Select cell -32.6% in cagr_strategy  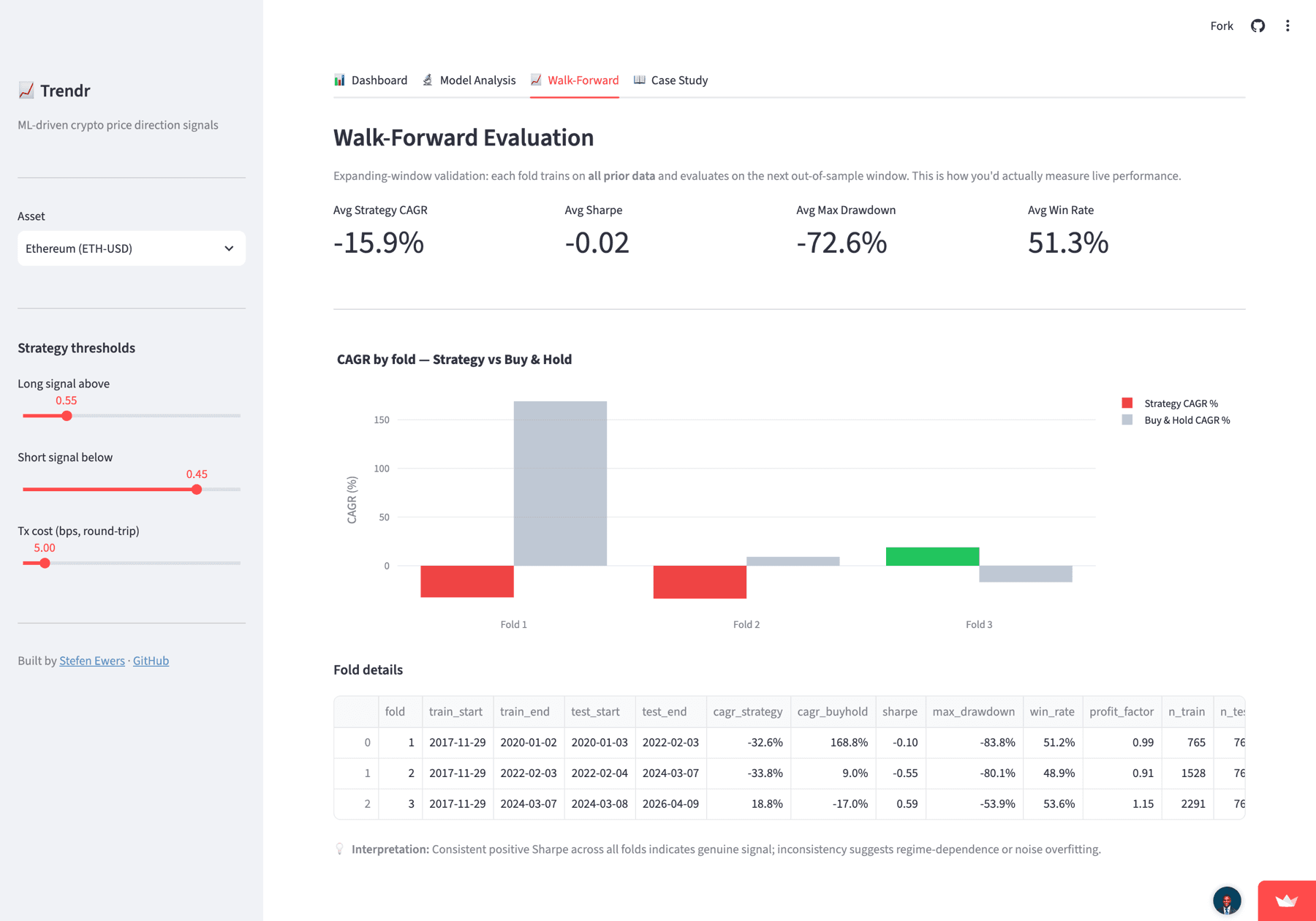748,742
